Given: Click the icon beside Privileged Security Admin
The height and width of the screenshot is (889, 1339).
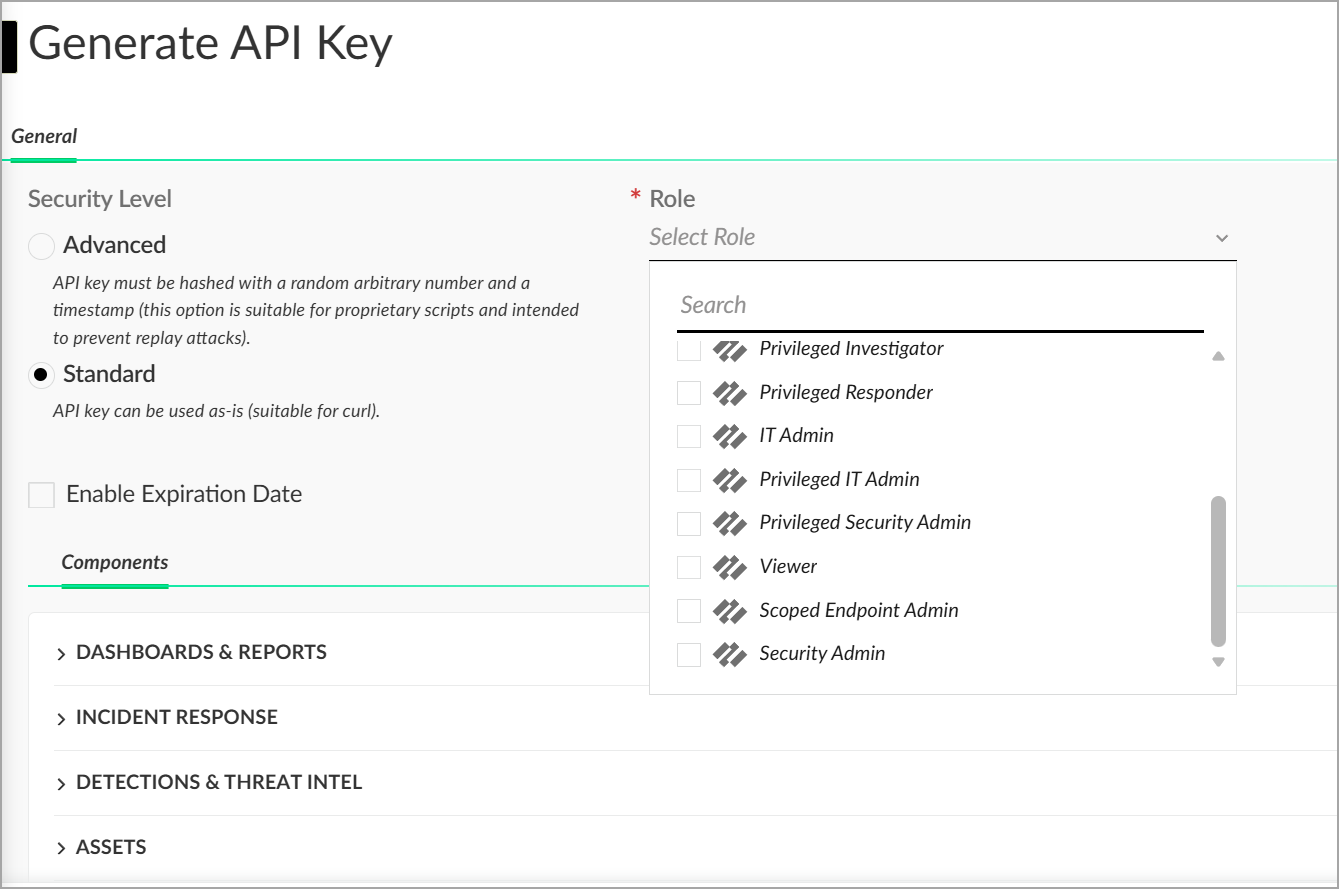Looking at the screenshot, I should click(x=730, y=523).
